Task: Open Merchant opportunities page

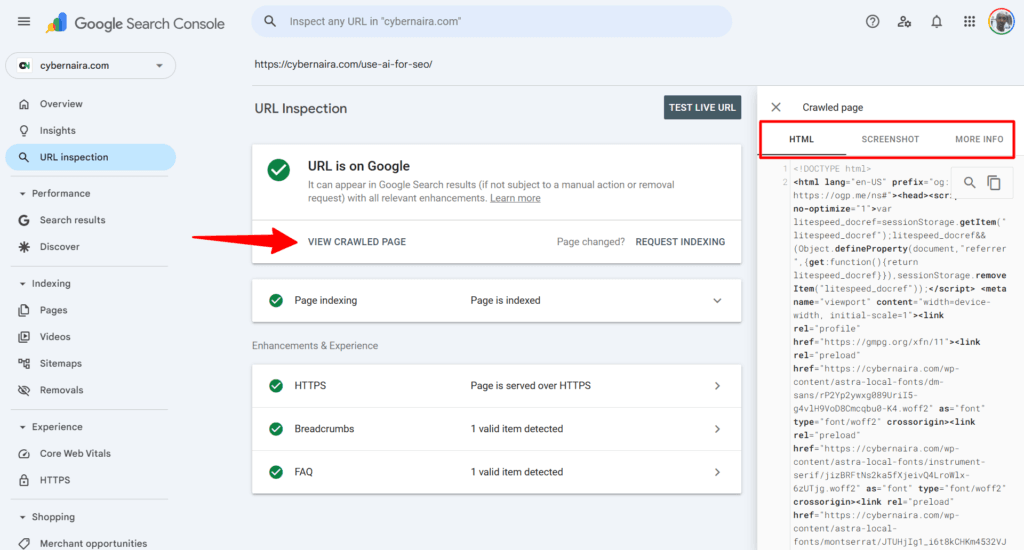Action: 93,543
